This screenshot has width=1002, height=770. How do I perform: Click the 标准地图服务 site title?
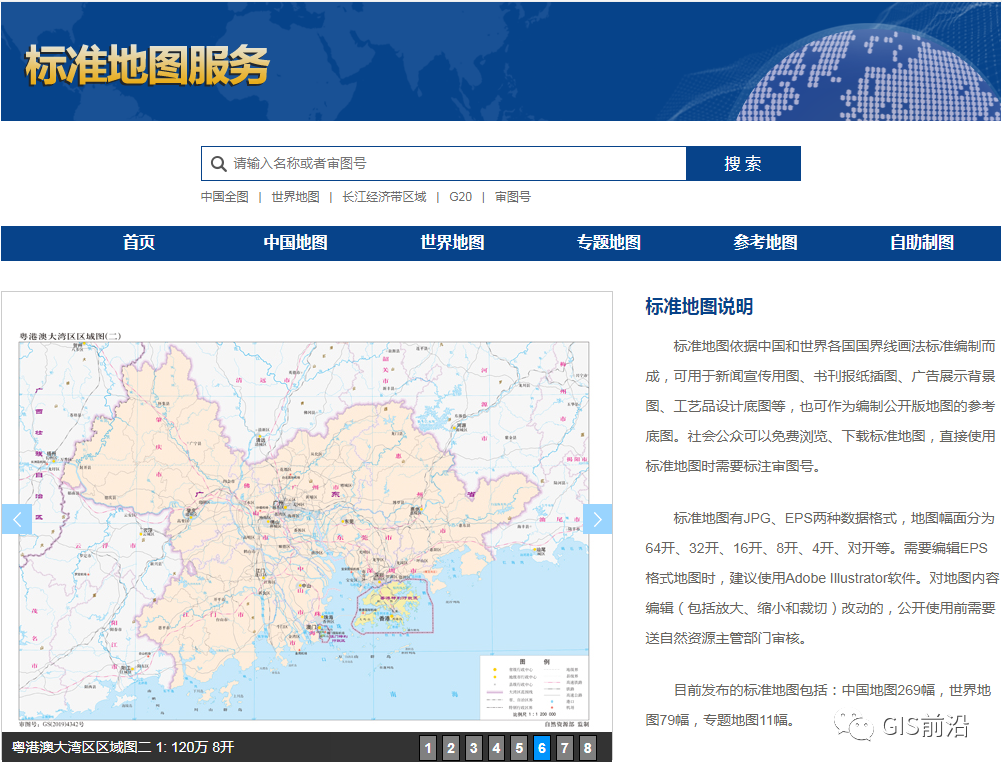tap(147, 65)
